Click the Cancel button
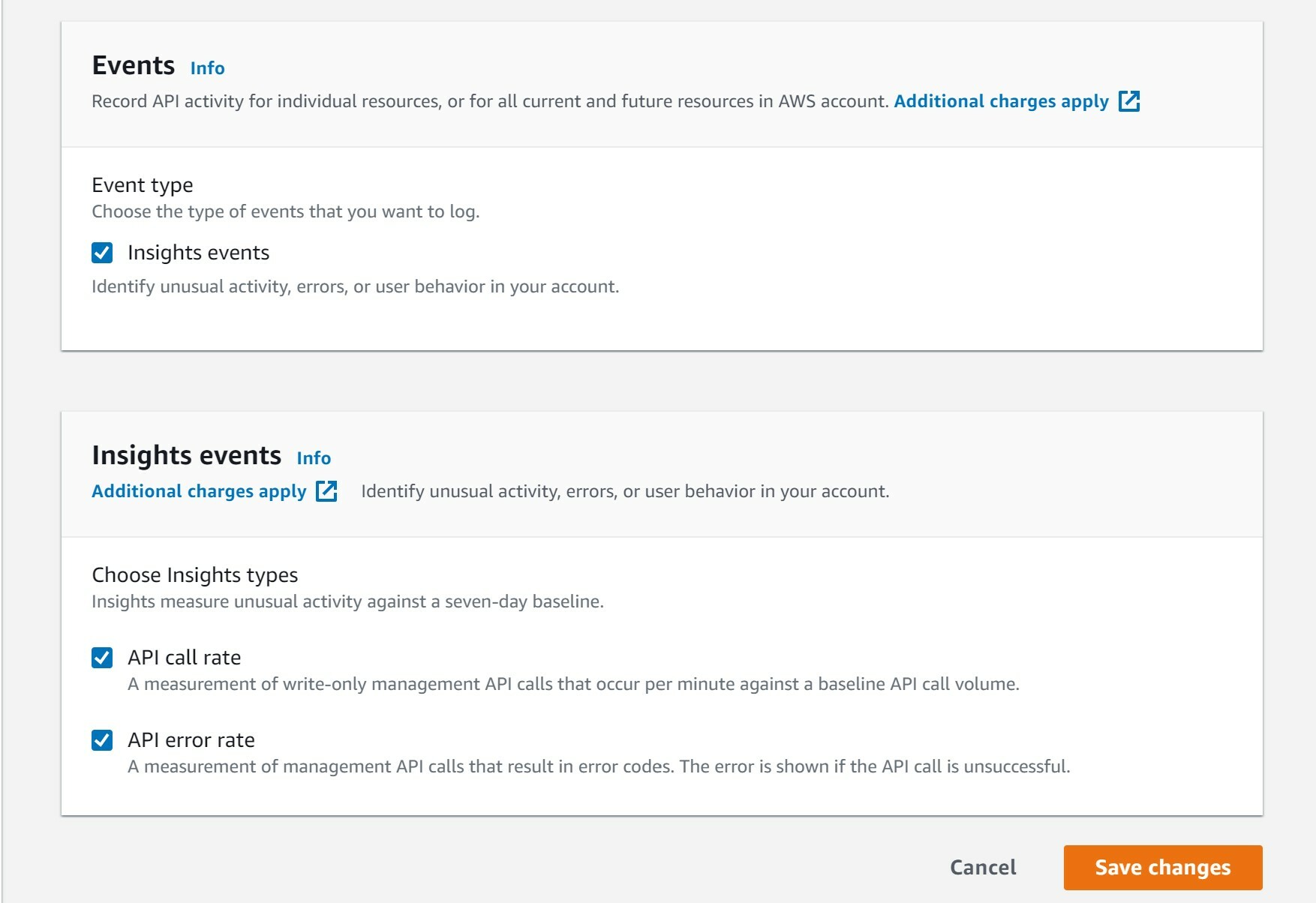The height and width of the screenshot is (903, 1316). pyautogui.click(x=982, y=867)
